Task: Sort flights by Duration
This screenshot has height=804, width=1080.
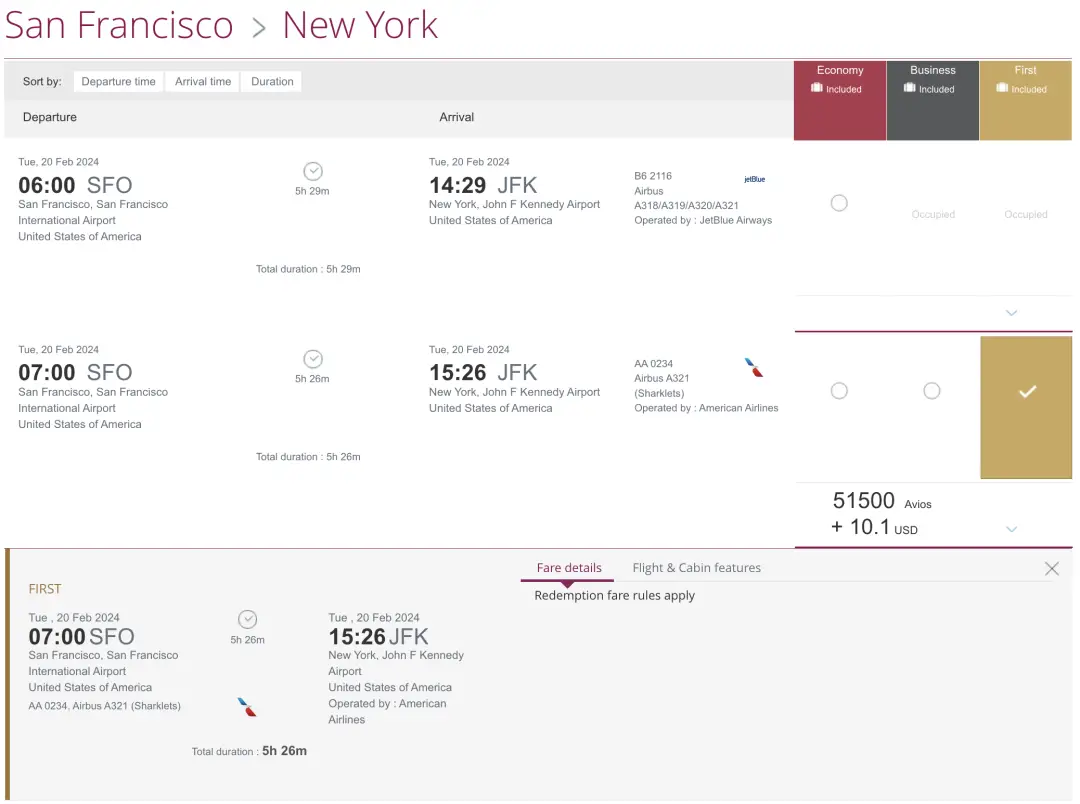Action: 272,82
